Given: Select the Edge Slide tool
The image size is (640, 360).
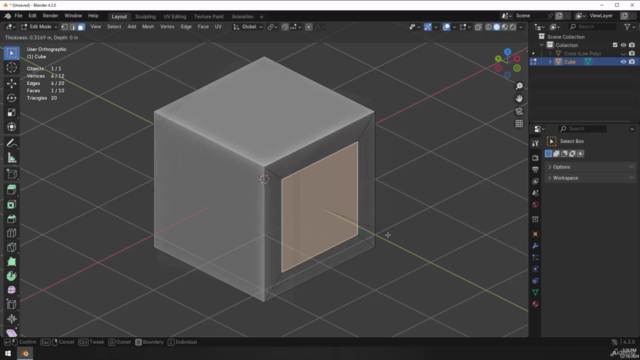Looking at the screenshot, I should [x=11, y=304].
